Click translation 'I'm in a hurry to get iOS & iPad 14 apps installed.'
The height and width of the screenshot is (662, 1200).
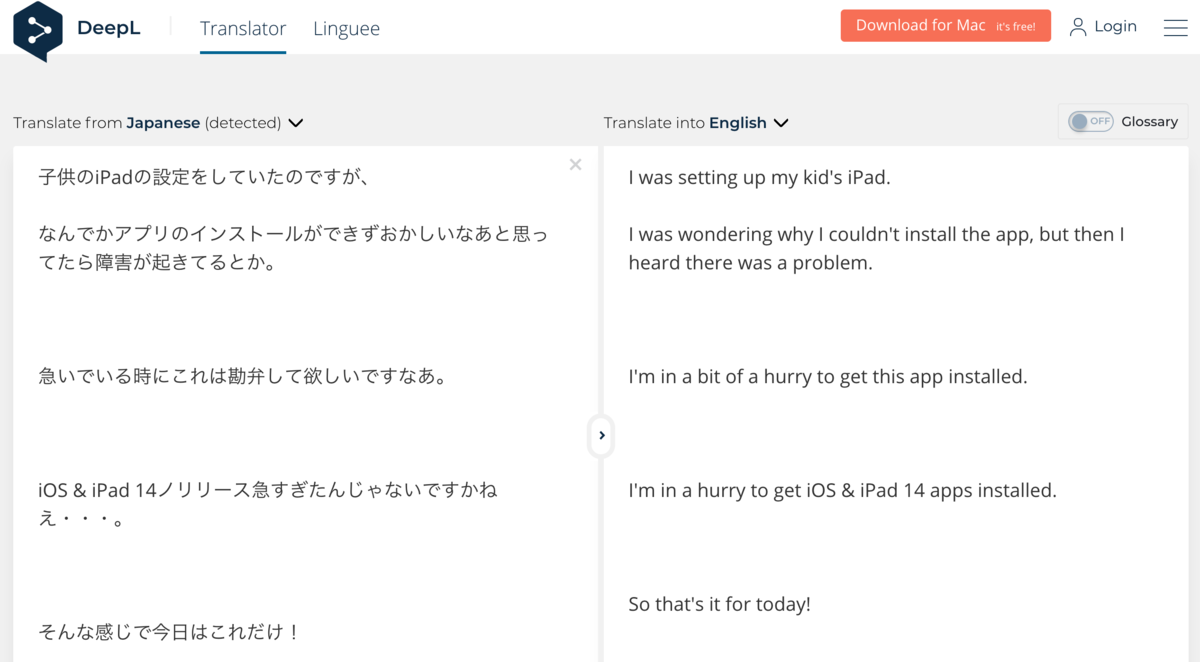click(842, 491)
